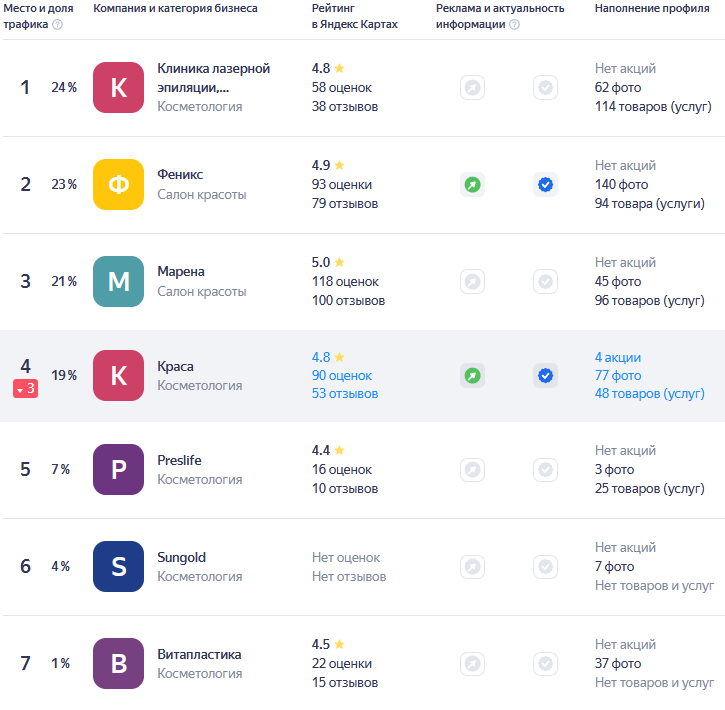Screen dimensions: 725x710
Task: Click the '100 отзывов' text for Марена
Action: click(349, 300)
